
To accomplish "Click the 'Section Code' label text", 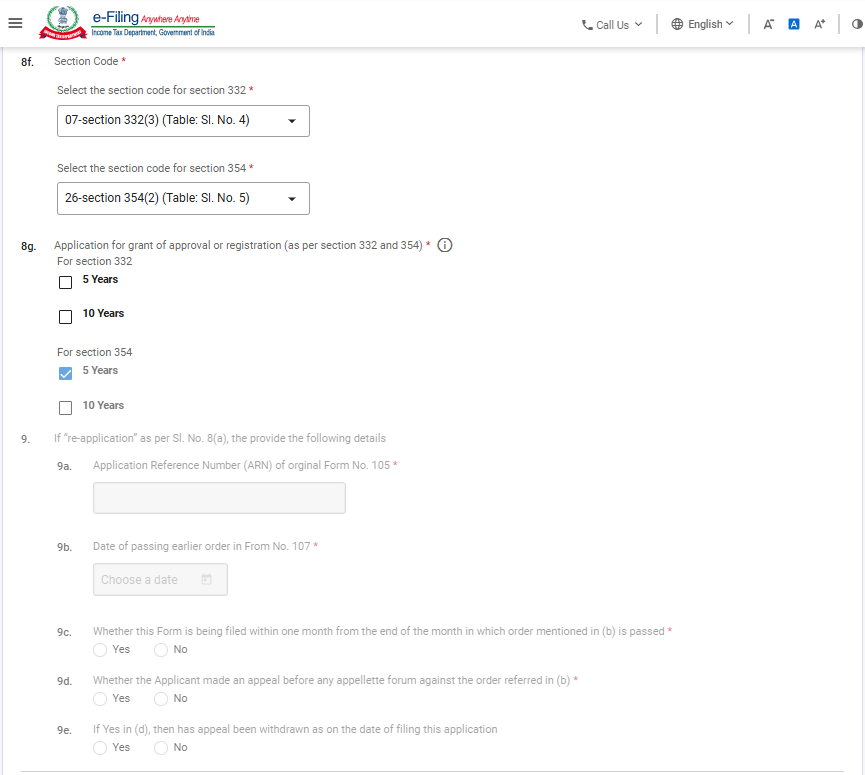I will point(86,61).
